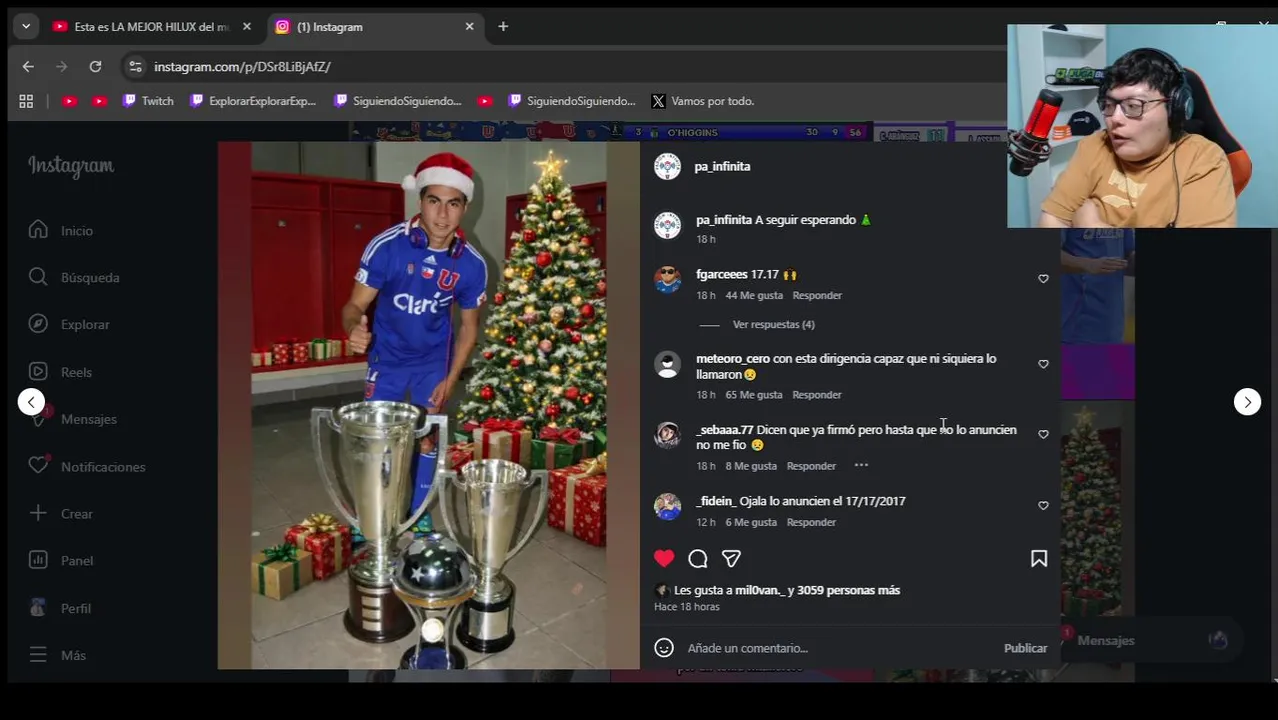Switch to the LA MEJOR HILUX tab
The height and width of the screenshot is (720, 1278).
152,27
